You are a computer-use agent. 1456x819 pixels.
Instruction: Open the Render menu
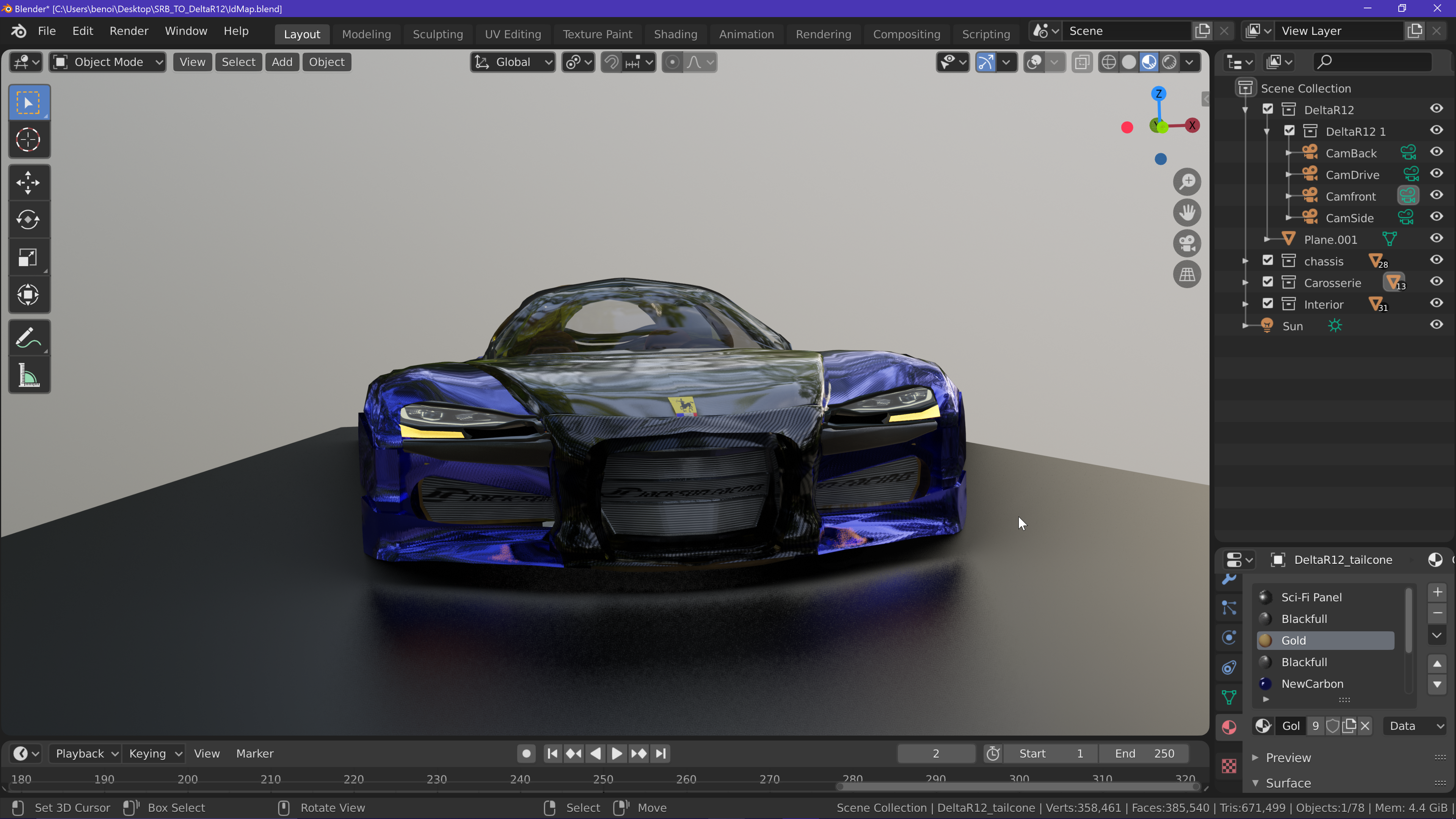129,31
